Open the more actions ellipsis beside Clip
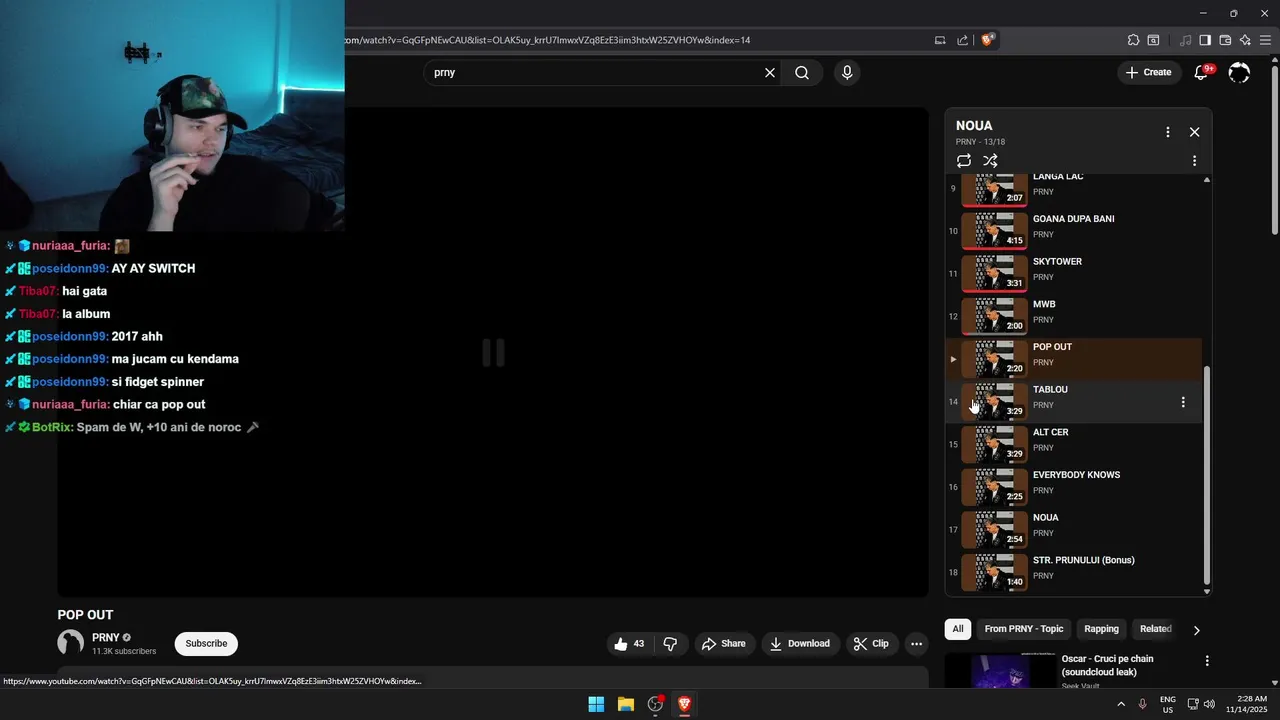This screenshot has width=1280, height=720. [916, 644]
